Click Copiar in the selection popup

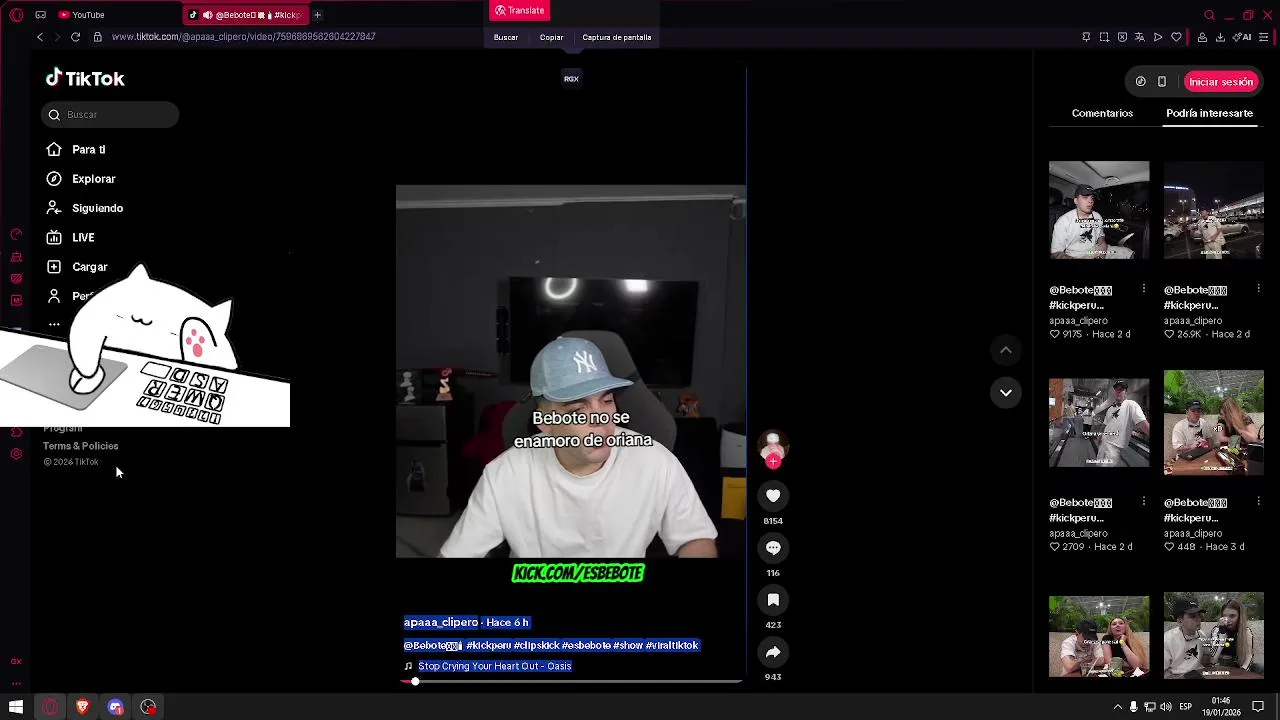point(552,37)
